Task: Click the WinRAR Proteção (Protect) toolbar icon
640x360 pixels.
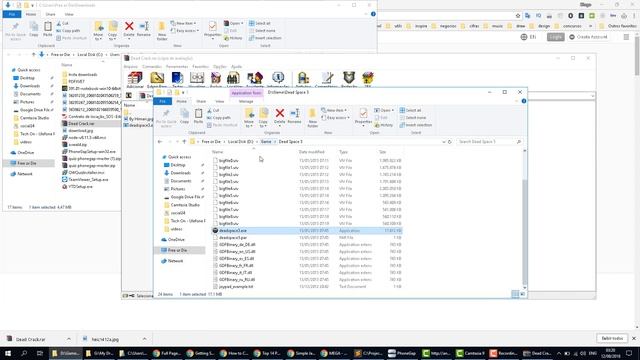Action: pyautogui.click(x=349, y=79)
